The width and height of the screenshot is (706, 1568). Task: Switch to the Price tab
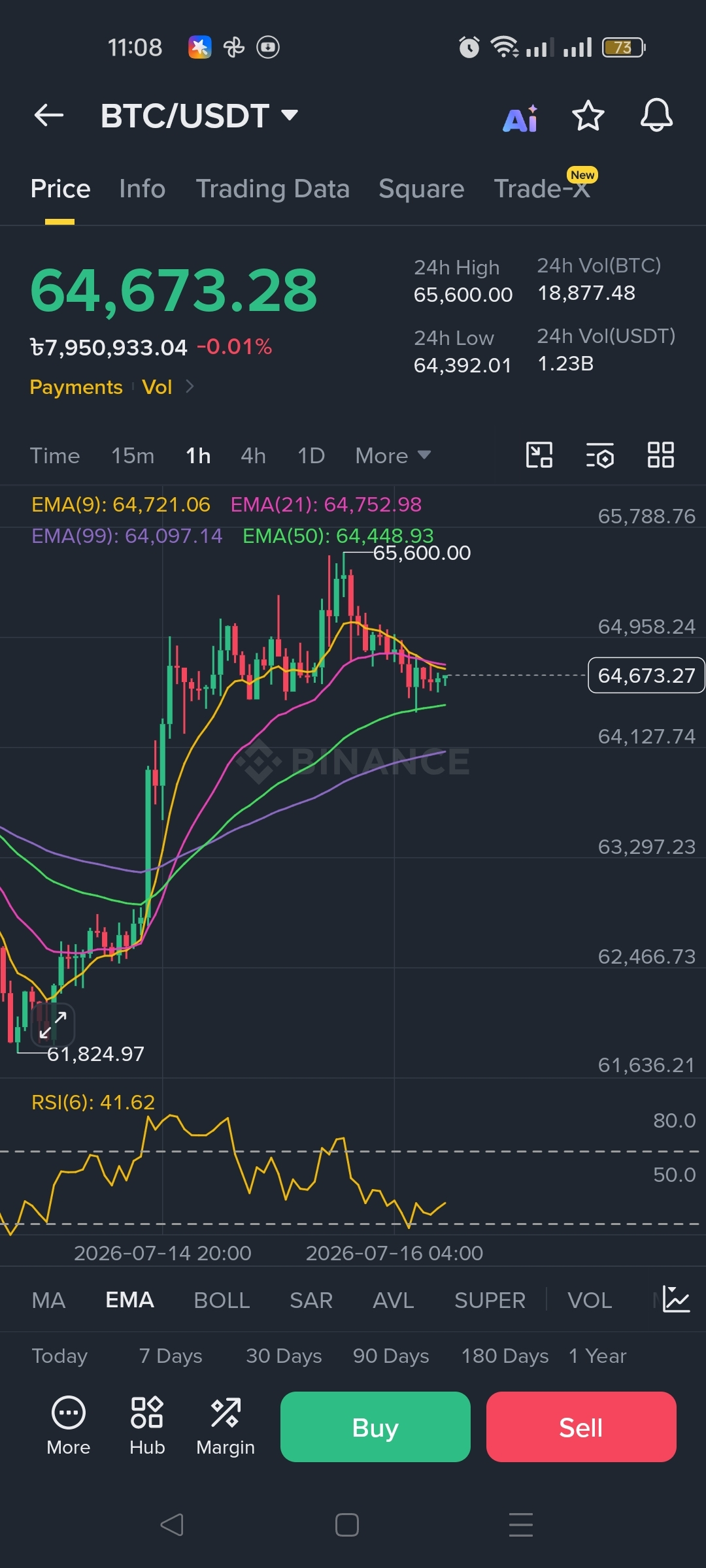[60, 189]
